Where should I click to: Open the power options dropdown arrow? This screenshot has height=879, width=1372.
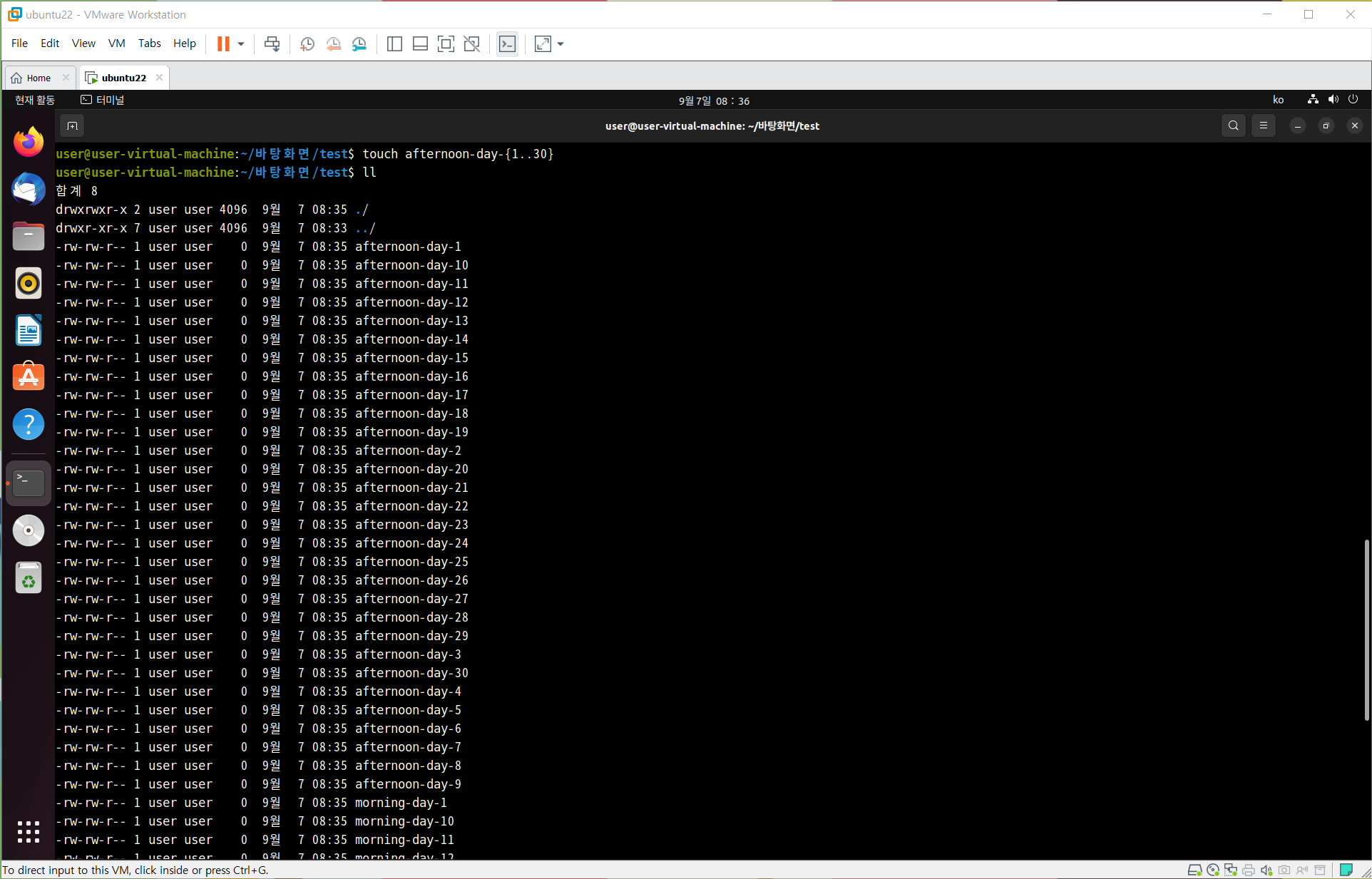tap(241, 44)
